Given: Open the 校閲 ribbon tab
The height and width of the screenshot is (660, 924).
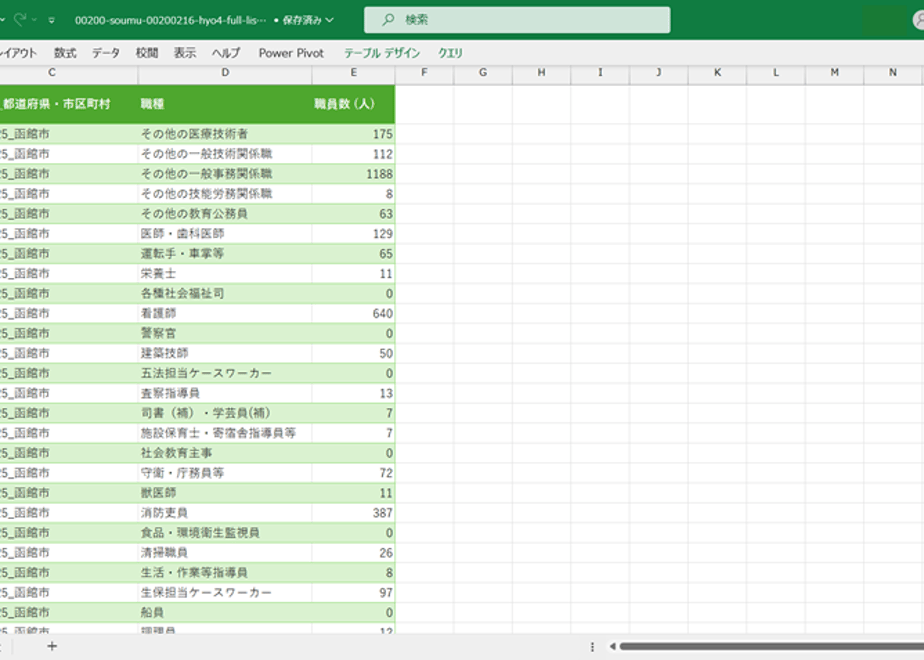Looking at the screenshot, I should (x=147, y=53).
